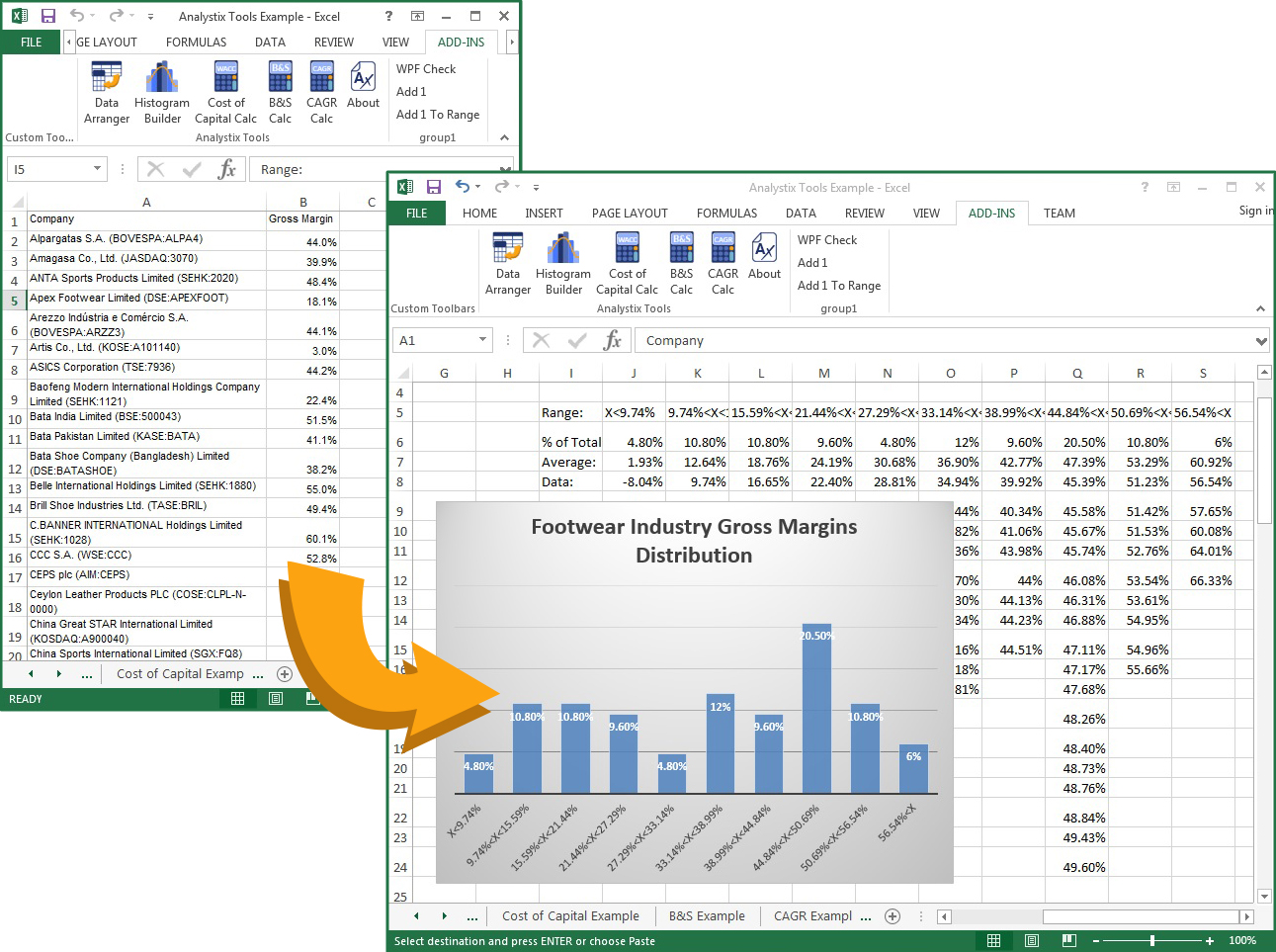Open Data Arranger in front Excel window

click(508, 264)
